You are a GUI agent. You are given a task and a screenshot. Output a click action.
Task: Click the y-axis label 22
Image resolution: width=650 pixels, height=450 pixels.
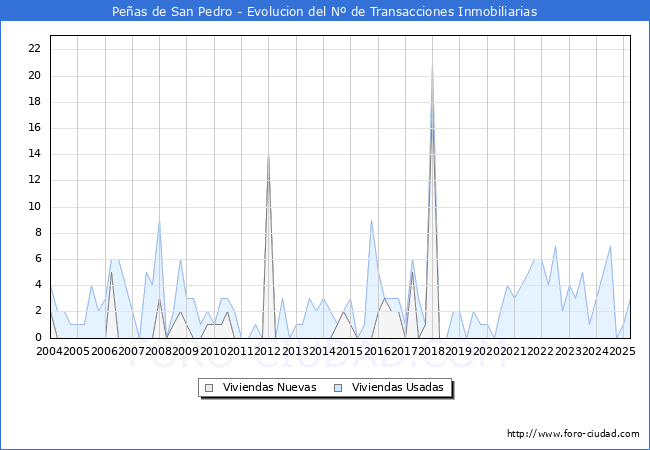click(34, 48)
